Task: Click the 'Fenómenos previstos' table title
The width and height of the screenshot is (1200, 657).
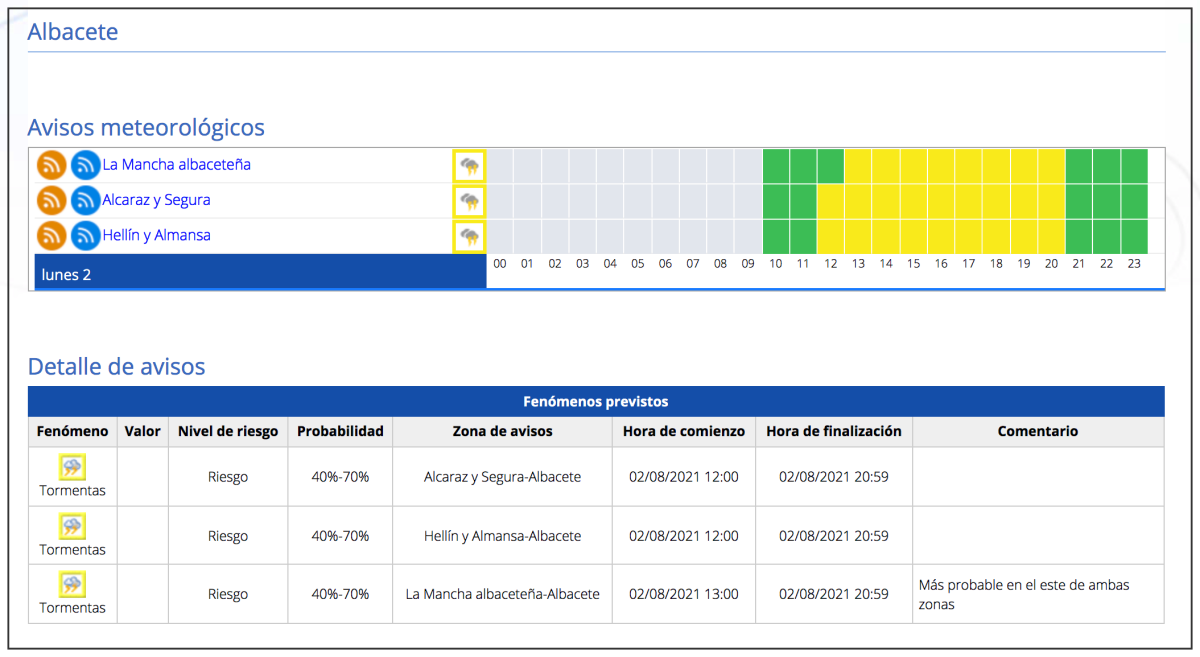Action: point(596,402)
